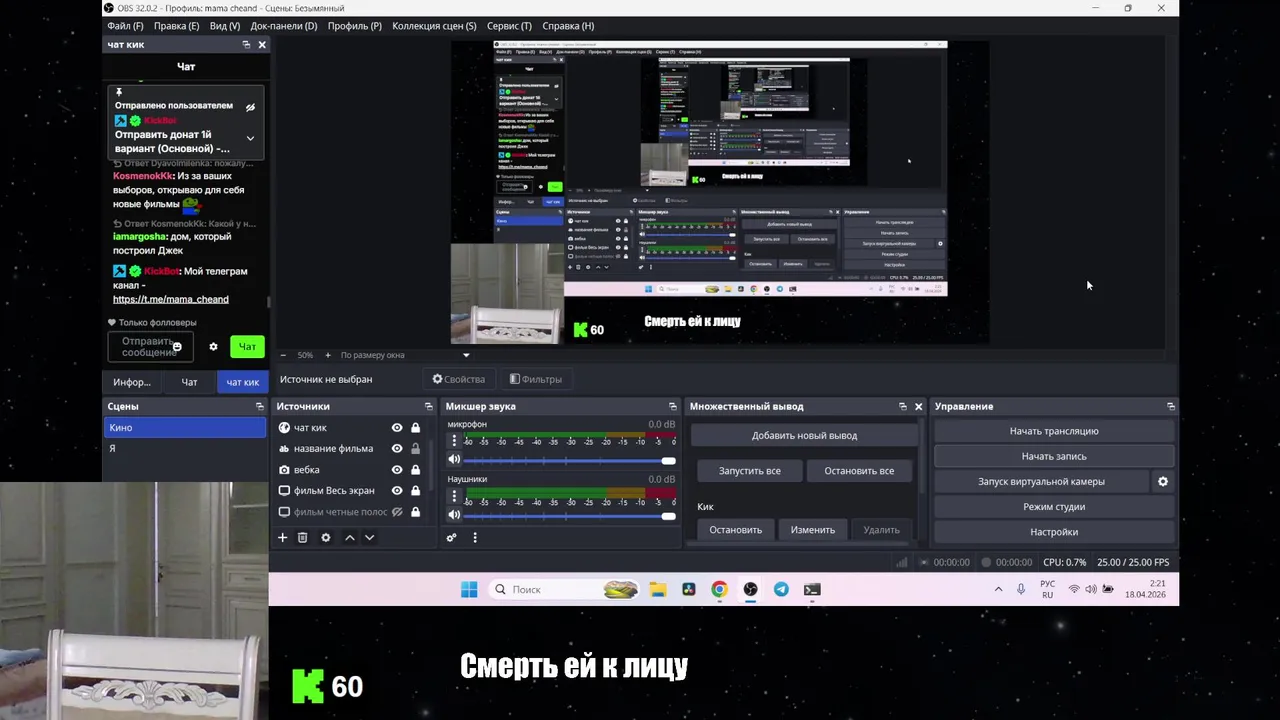
Task: Float the Сцены dock panel
Action: click(260, 407)
